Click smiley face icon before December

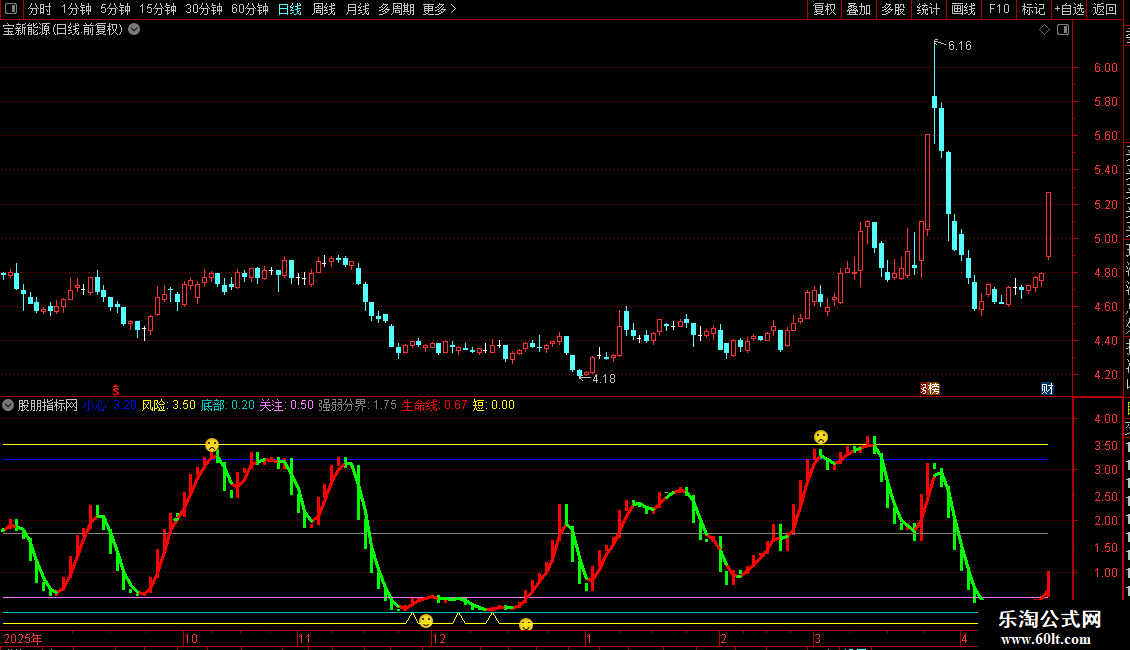click(426, 620)
